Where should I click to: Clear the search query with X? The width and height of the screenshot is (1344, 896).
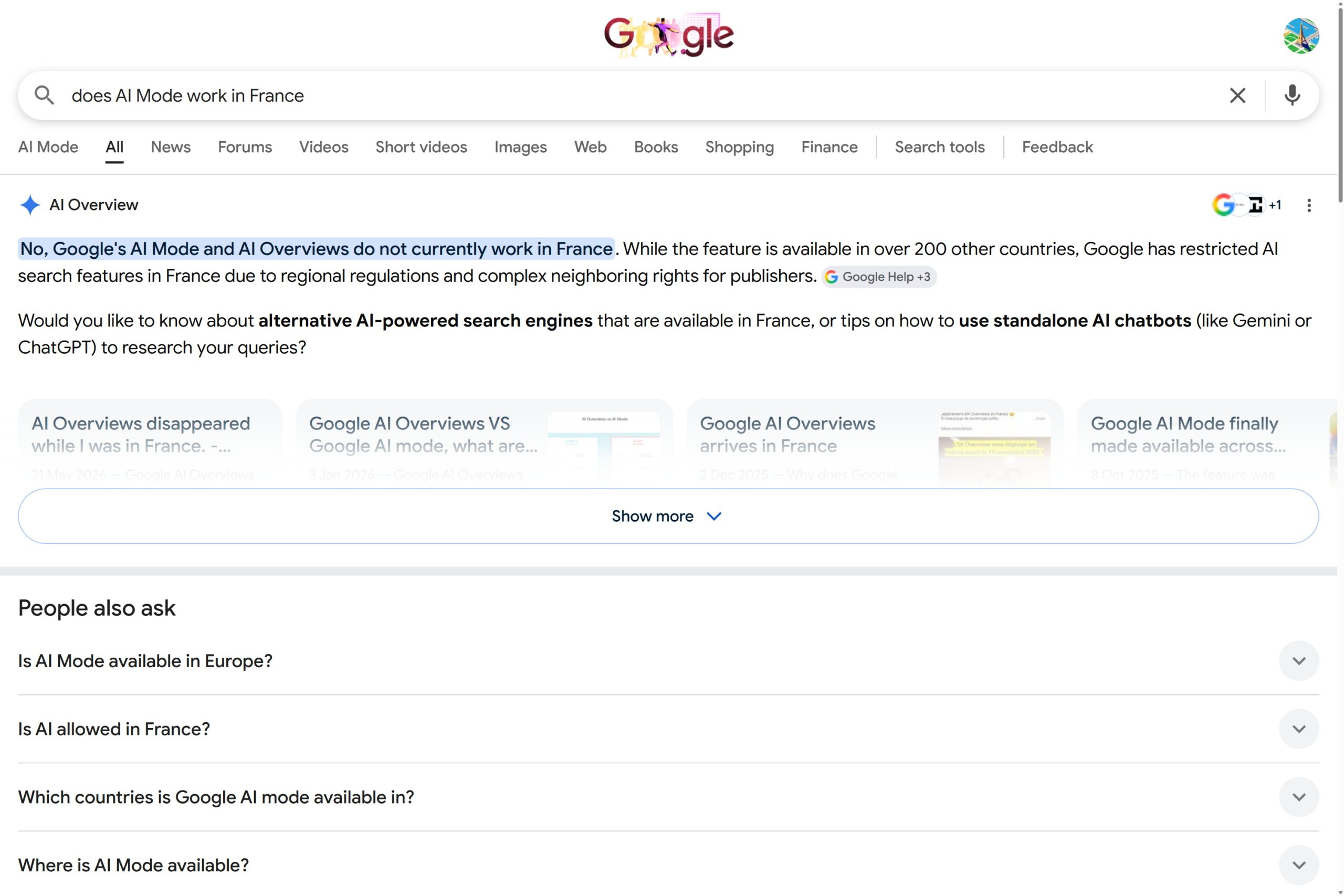pyautogui.click(x=1237, y=96)
